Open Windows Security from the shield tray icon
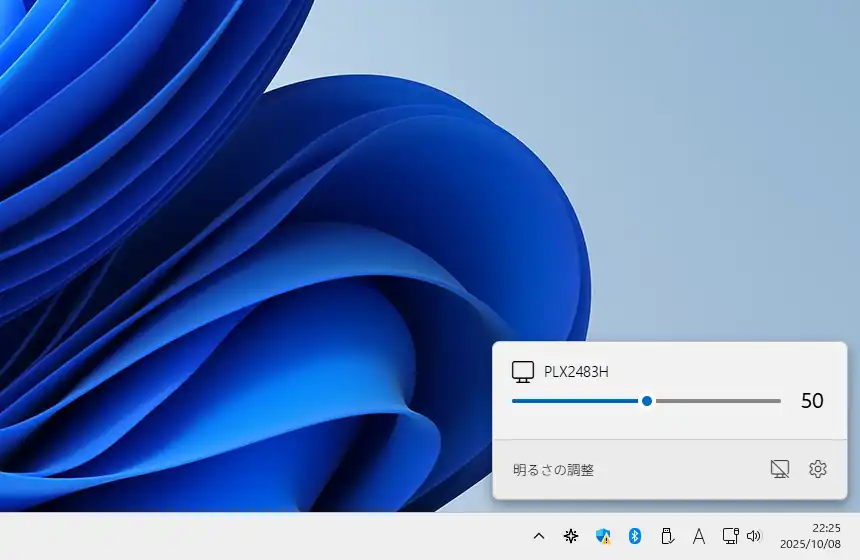 pyautogui.click(x=602, y=536)
